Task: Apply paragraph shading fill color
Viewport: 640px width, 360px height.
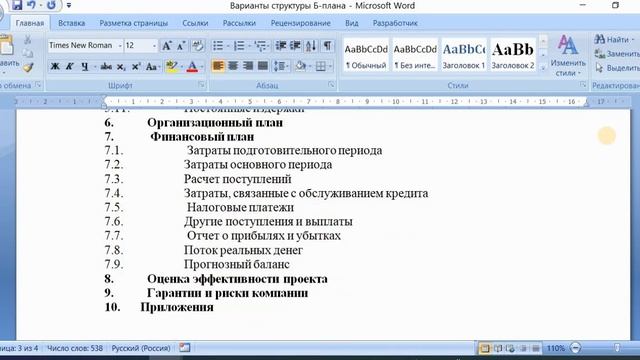Action: [301, 66]
